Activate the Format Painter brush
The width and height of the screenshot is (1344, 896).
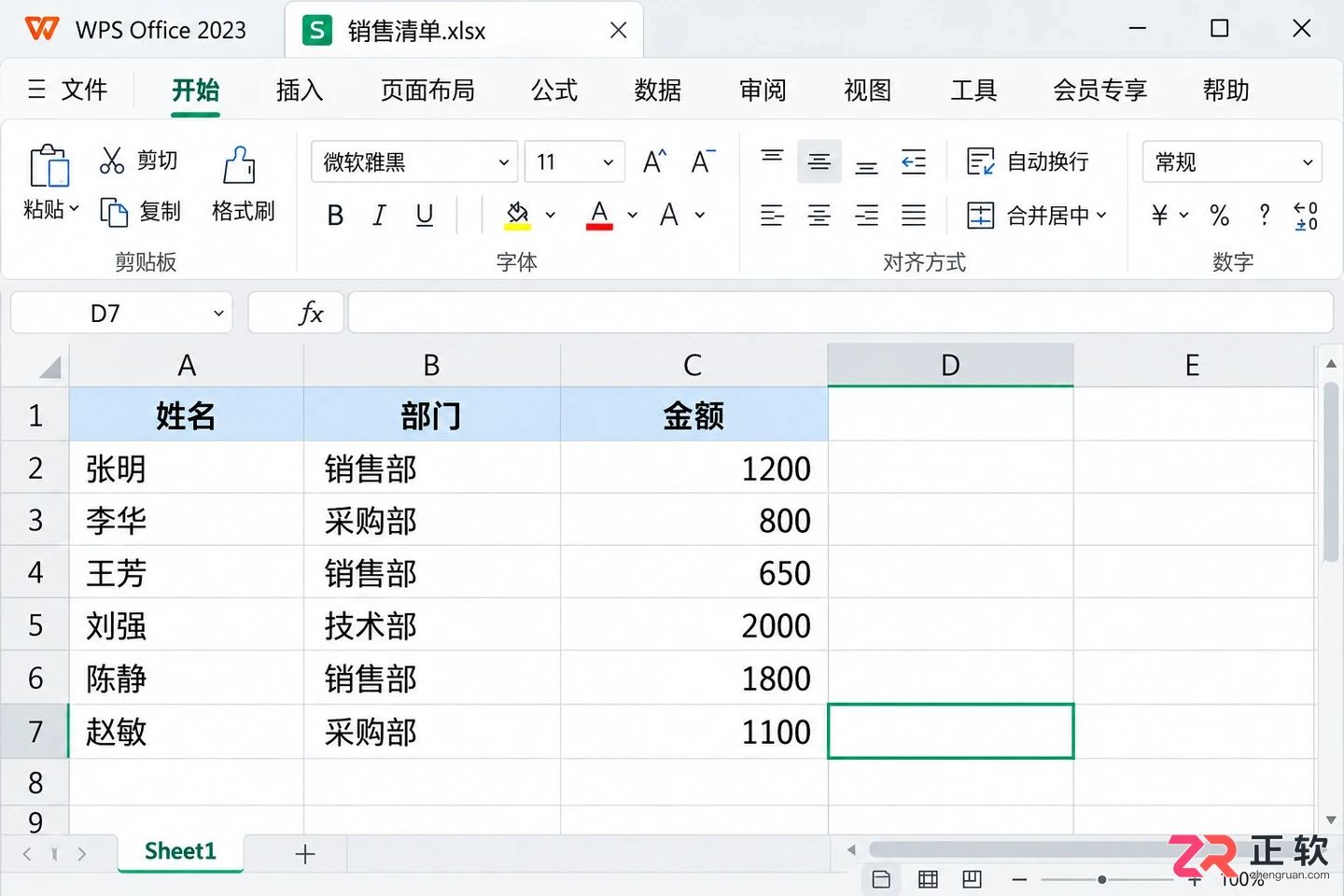239,165
